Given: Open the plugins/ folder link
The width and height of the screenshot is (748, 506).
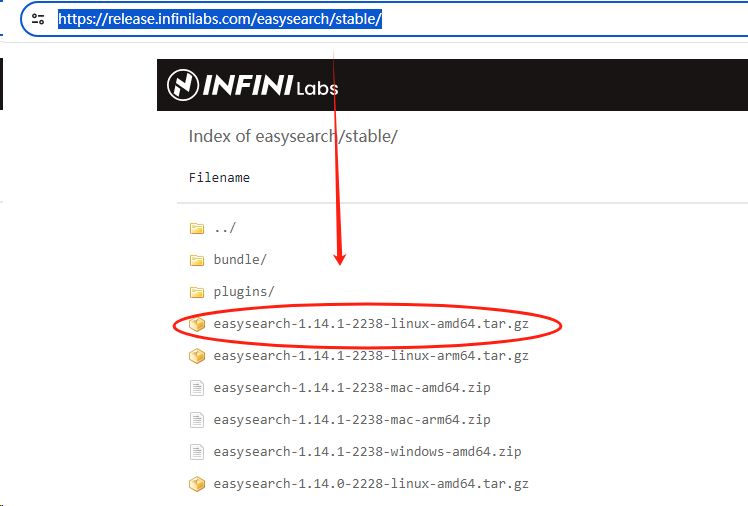Looking at the screenshot, I should 244,291.
